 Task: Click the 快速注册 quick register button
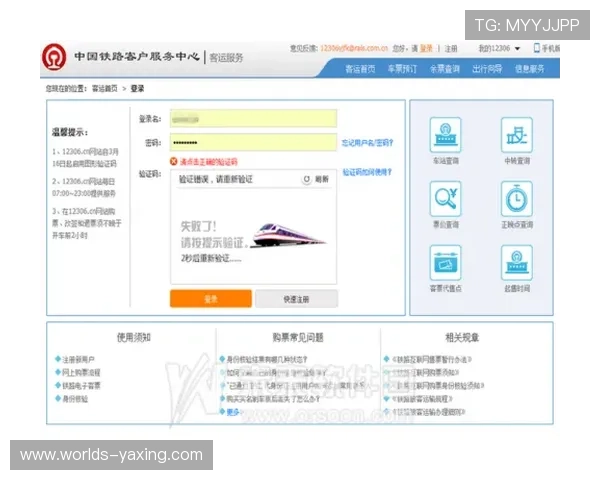(x=297, y=299)
